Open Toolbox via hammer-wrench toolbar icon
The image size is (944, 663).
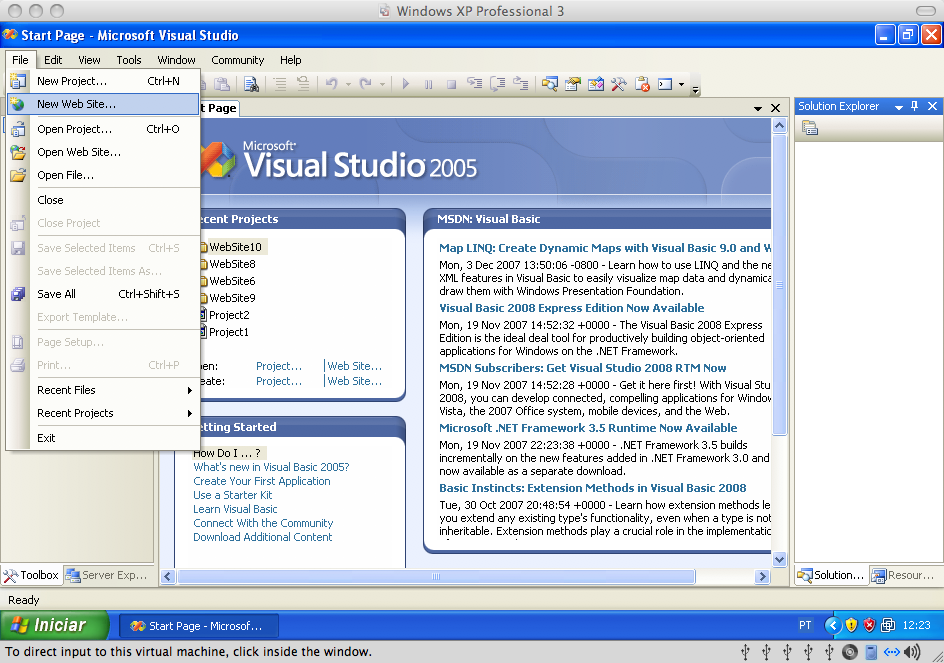(618, 84)
